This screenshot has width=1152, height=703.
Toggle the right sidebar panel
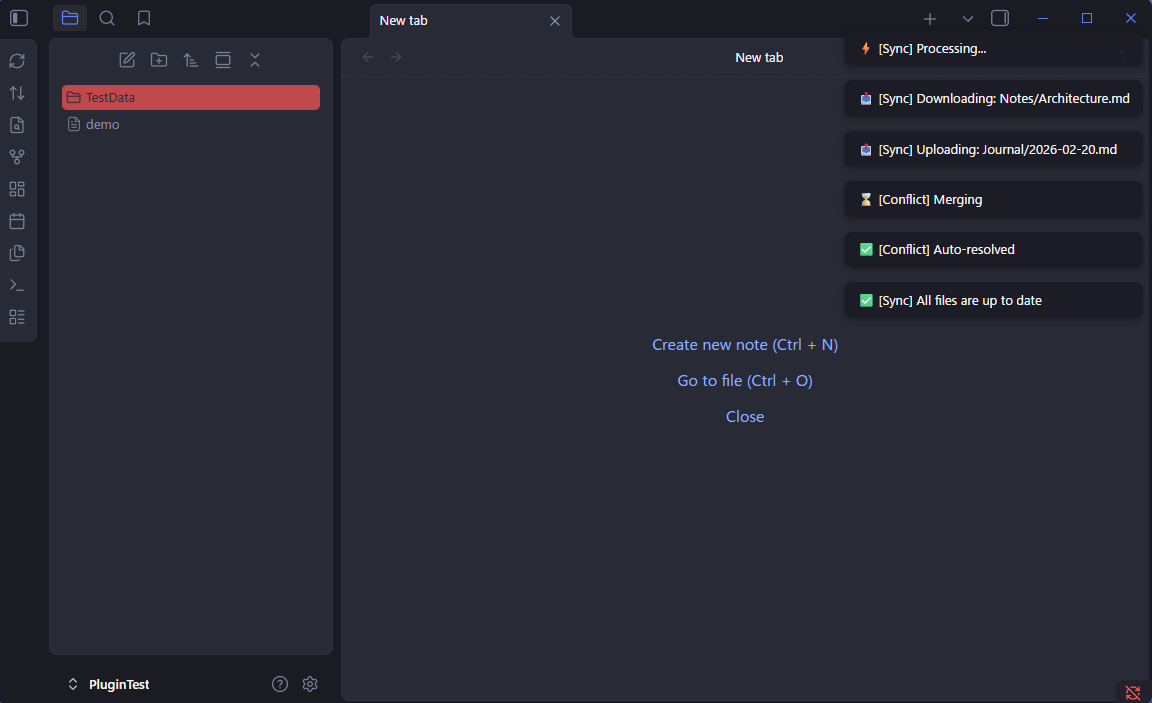tap(999, 17)
